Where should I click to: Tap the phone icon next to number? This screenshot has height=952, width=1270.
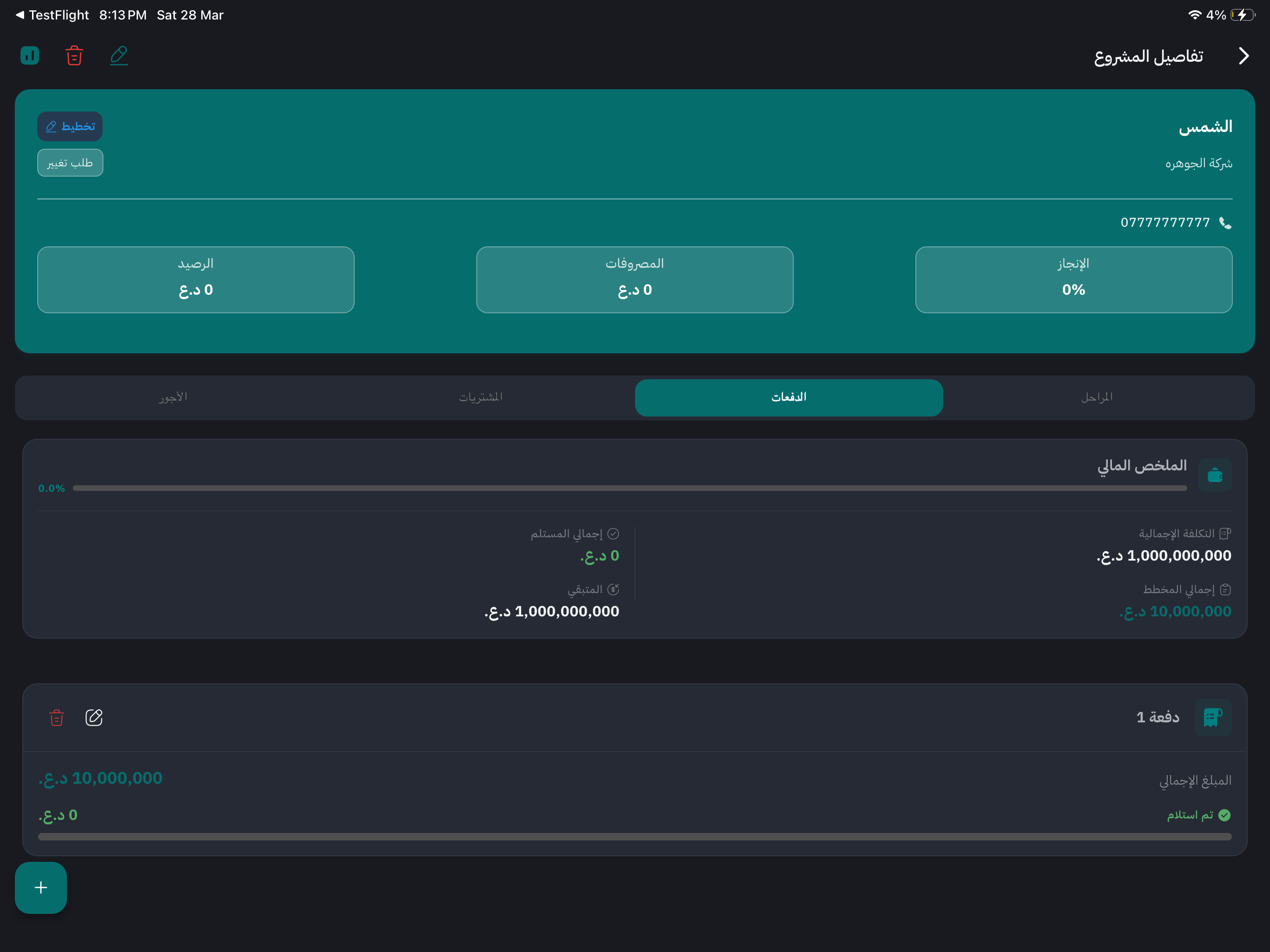click(1225, 223)
